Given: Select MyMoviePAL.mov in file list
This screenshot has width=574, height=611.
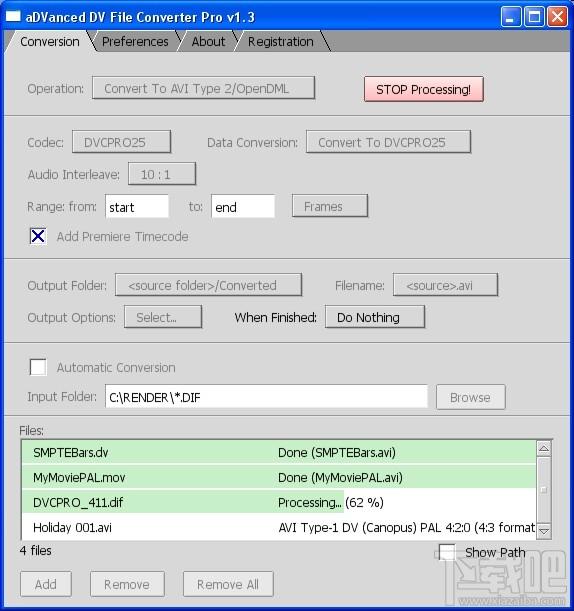Looking at the screenshot, I should pos(79,477).
